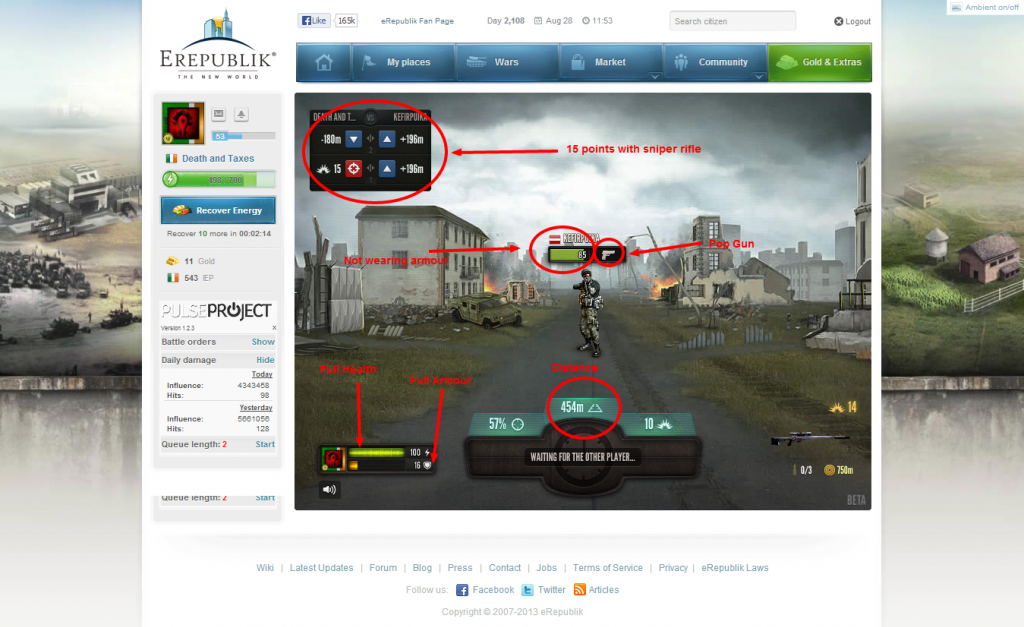1024x627 pixels.
Task: Open the Forum link
Action: tap(383, 568)
